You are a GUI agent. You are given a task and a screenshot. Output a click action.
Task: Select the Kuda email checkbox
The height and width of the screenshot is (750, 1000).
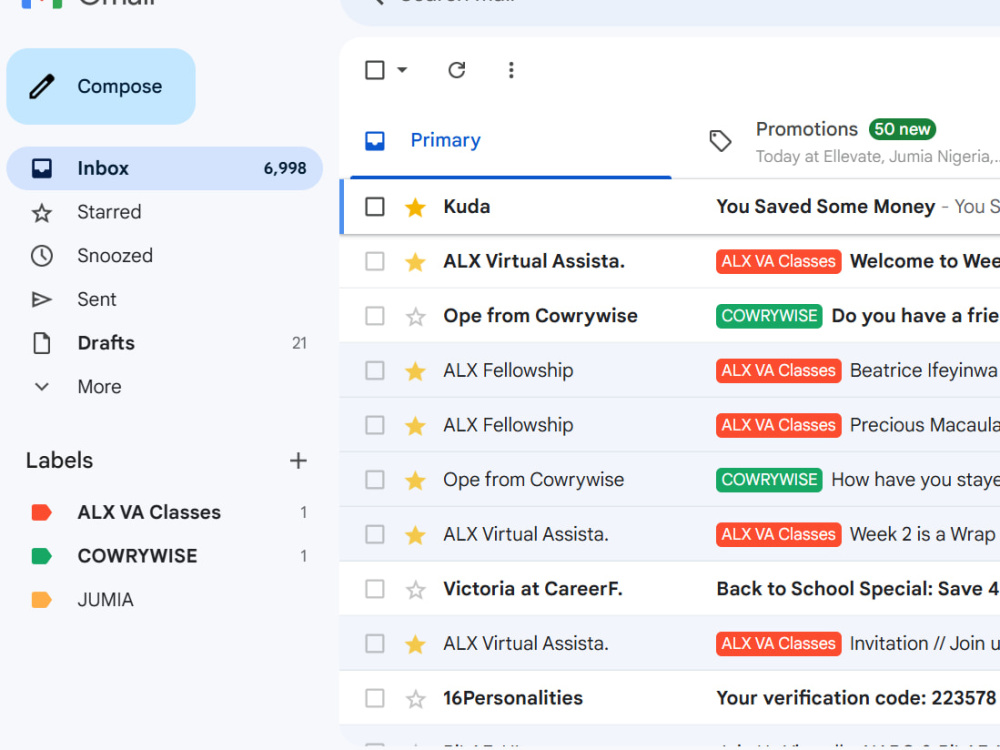(375, 207)
